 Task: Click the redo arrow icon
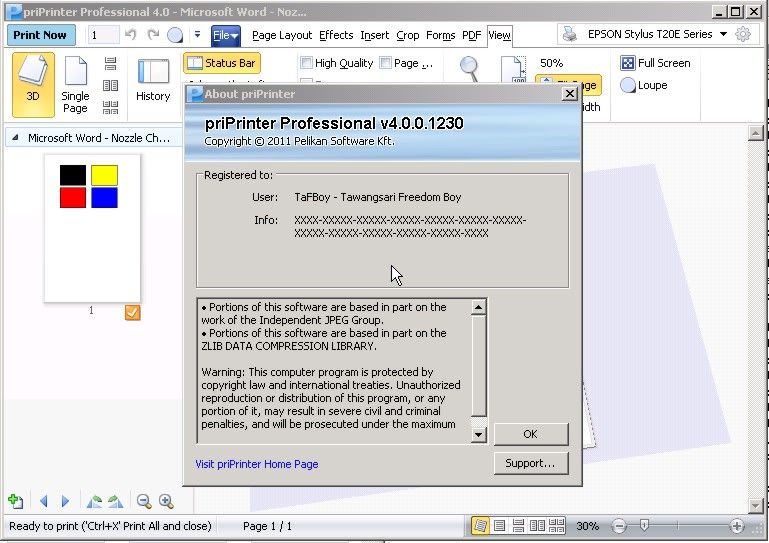coord(154,34)
